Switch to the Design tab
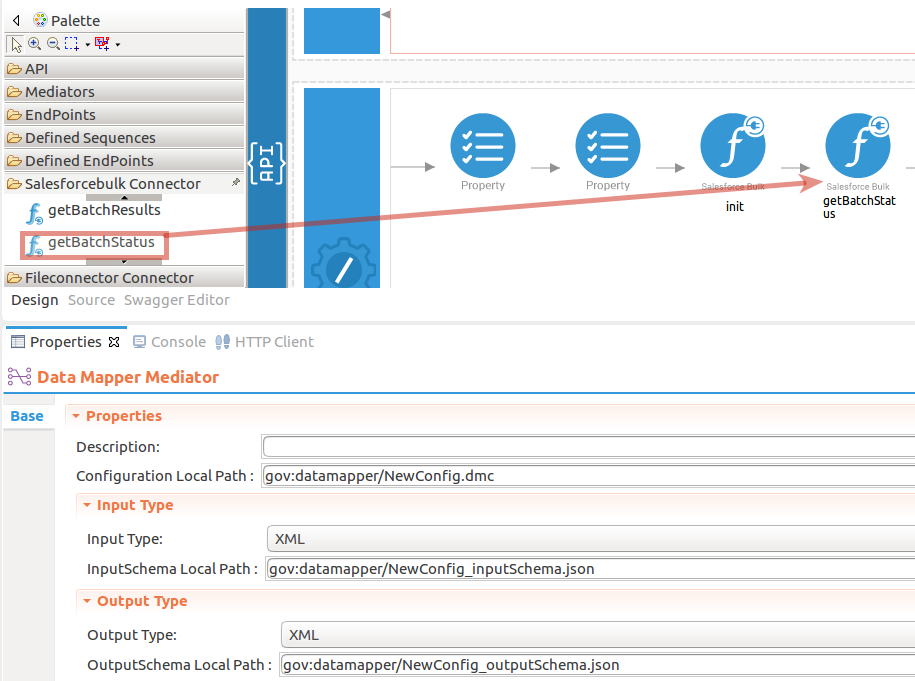The width and height of the screenshot is (915, 681). pos(34,300)
